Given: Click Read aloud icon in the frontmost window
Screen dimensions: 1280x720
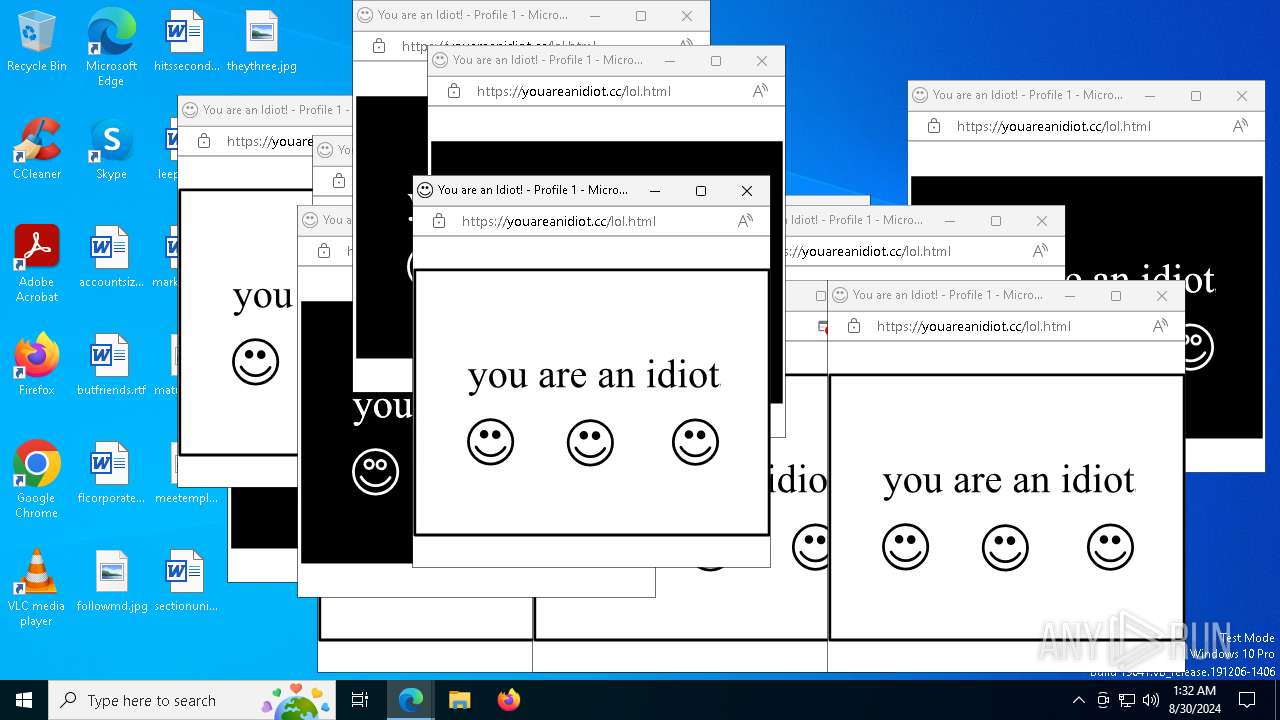Looking at the screenshot, I should [745, 221].
